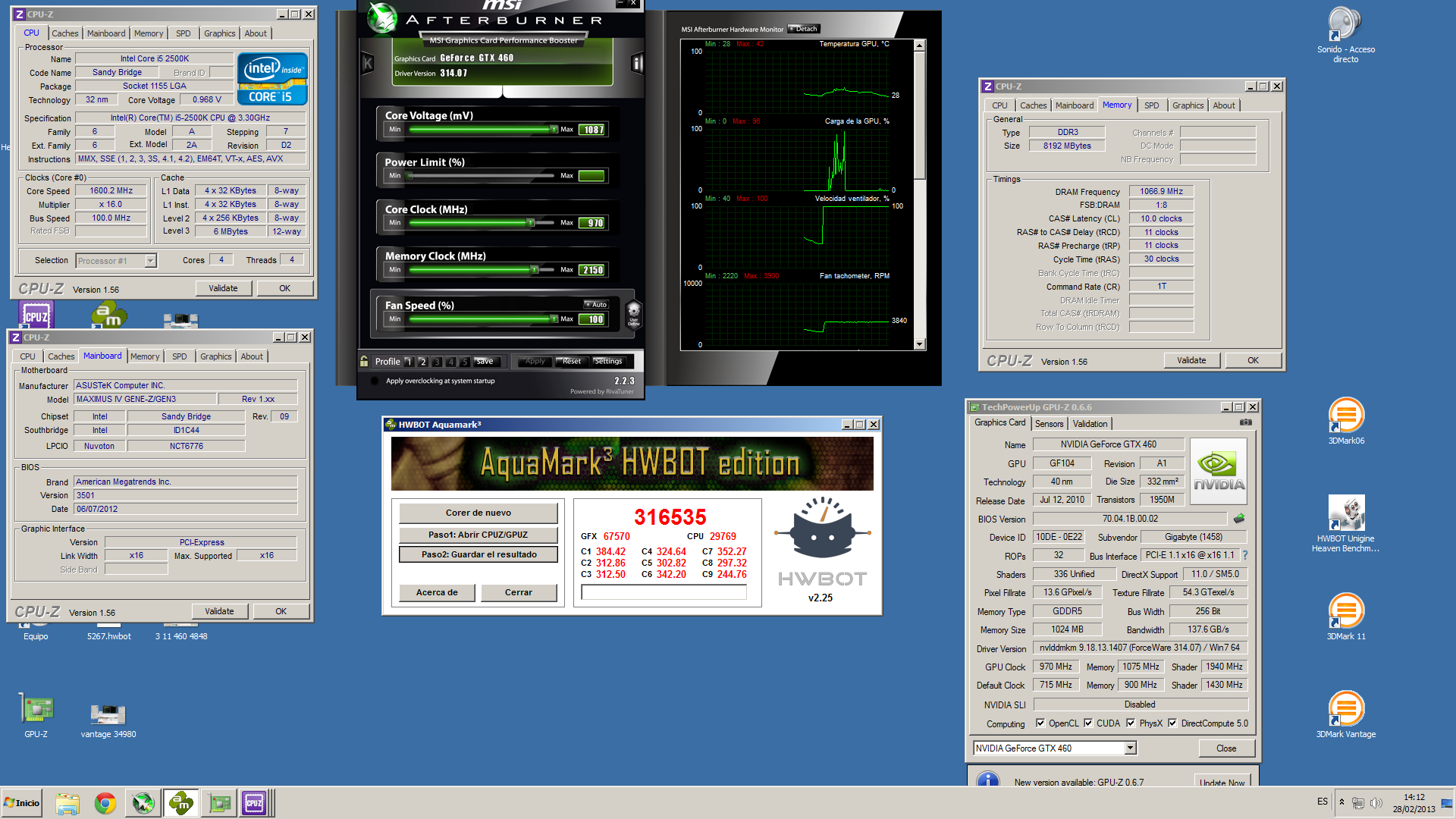Open the 3DMark 11 desktop shortcut
This screenshot has height=819, width=1456.
tap(1346, 616)
